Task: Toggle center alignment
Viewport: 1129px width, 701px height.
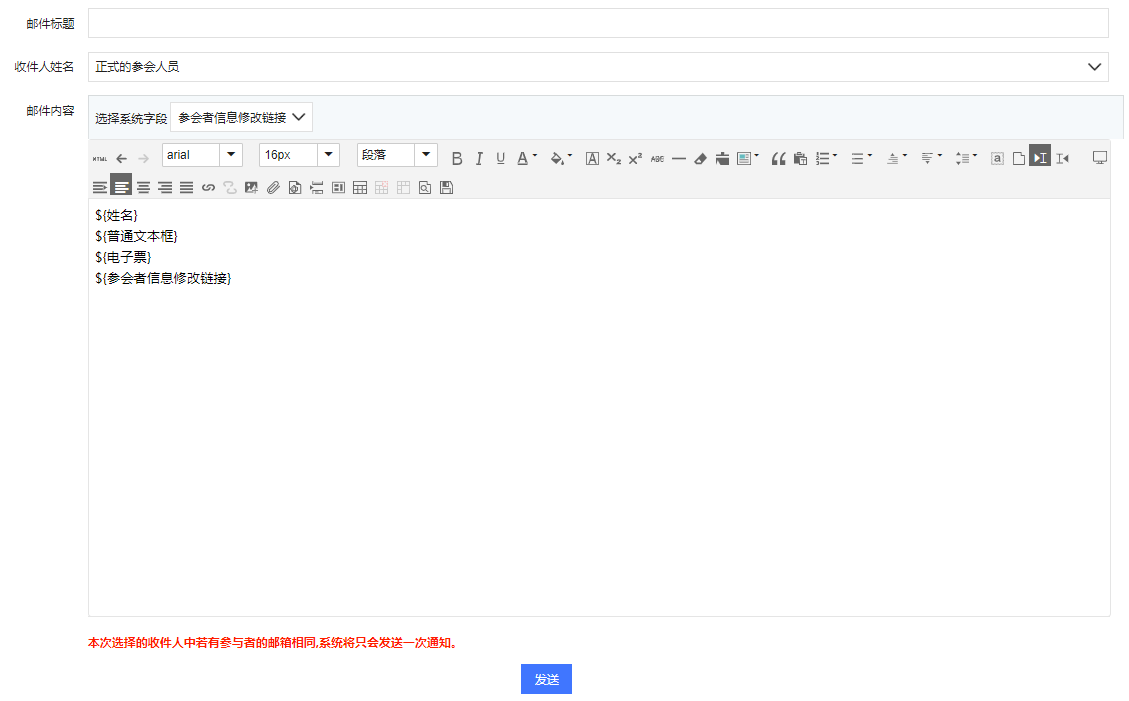Action: 143,188
